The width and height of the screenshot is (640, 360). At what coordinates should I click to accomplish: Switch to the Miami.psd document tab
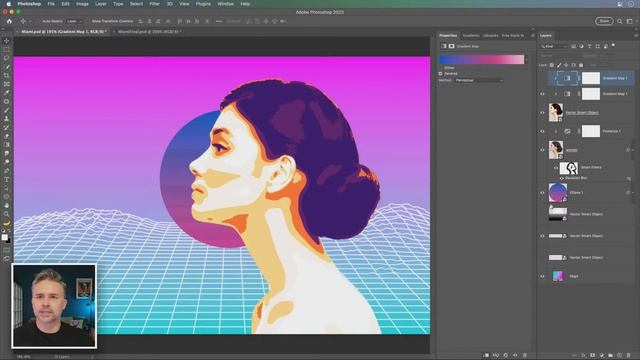[x=64, y=31]
